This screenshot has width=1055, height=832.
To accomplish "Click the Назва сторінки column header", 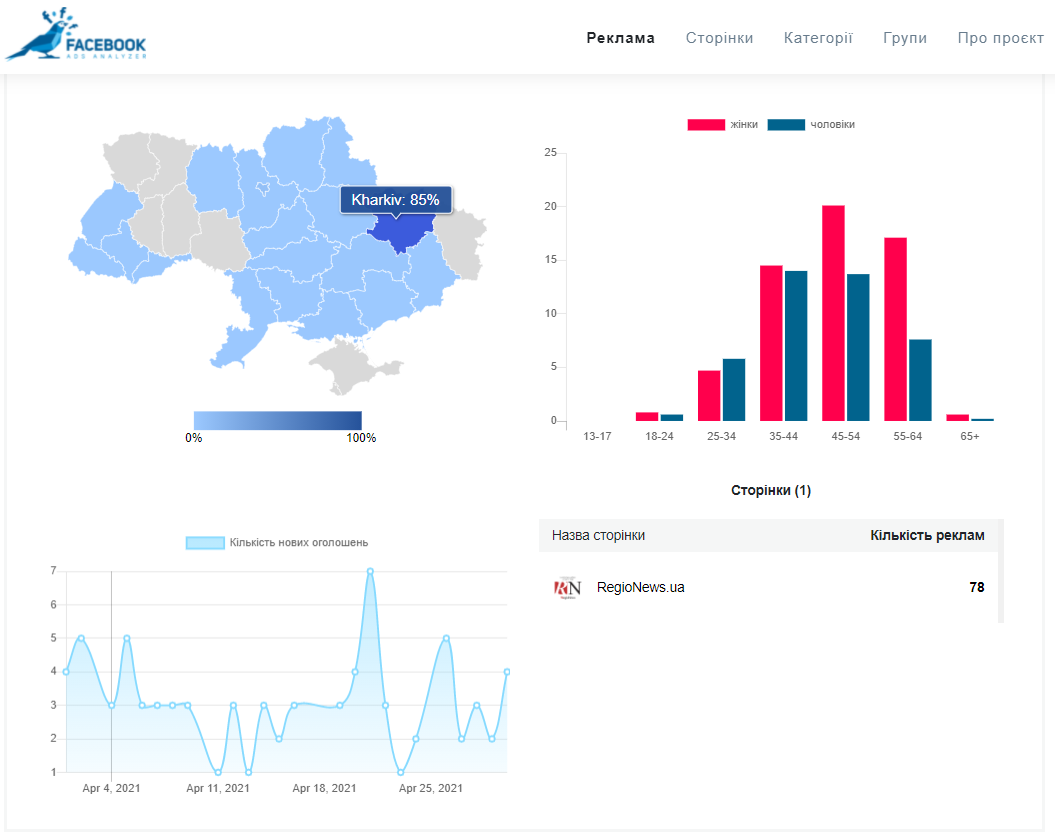I will (598, 535).
